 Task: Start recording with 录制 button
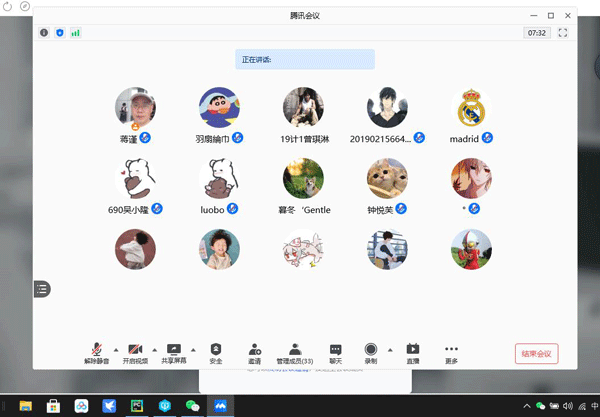[x=370, y=351]
